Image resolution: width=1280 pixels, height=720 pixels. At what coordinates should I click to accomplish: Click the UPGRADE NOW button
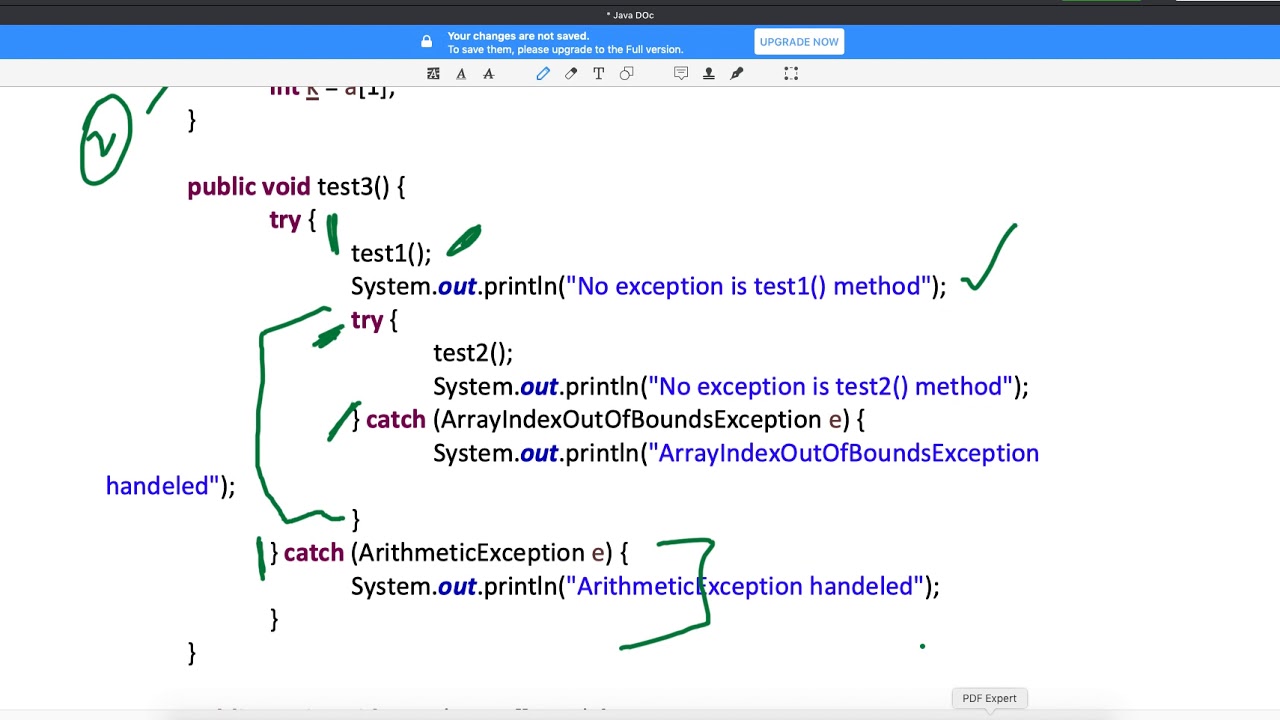pos(799,42)
